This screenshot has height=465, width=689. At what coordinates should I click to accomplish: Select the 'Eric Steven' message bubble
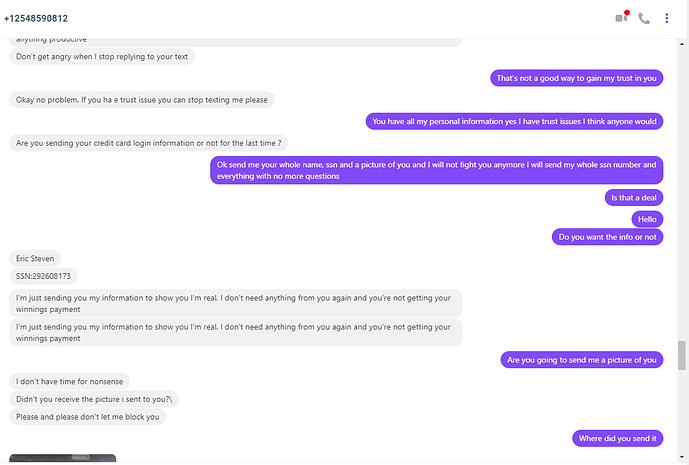[35, 258]
